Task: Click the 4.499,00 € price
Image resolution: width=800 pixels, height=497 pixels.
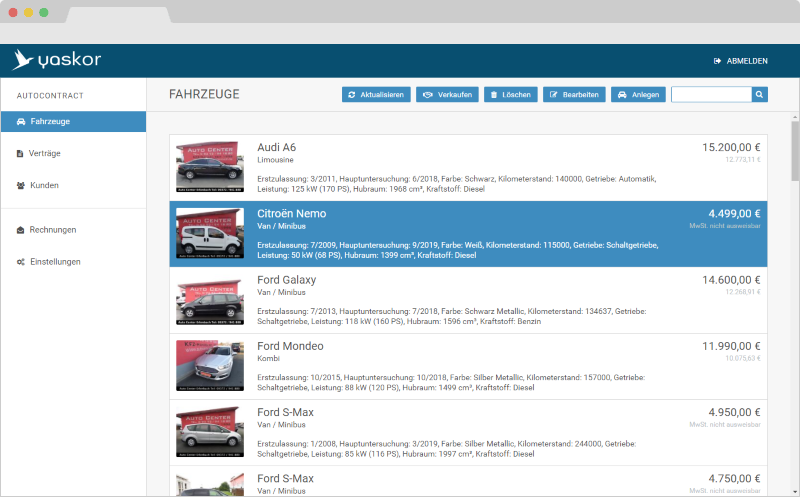Action: [x=734, y=213]
